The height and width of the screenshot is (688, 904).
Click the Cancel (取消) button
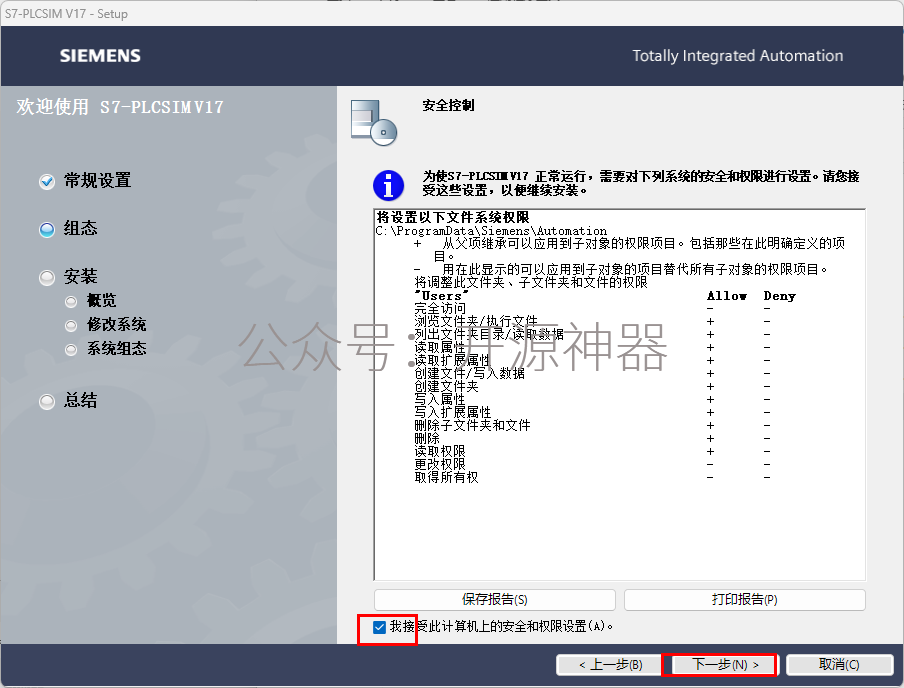click(x=839, y=664)
